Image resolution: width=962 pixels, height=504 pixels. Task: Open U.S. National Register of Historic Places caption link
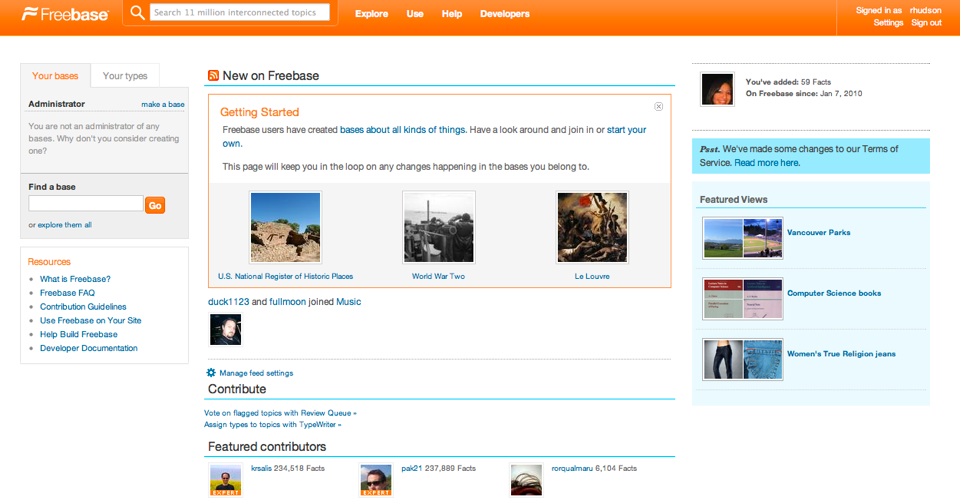coord(285,276)
